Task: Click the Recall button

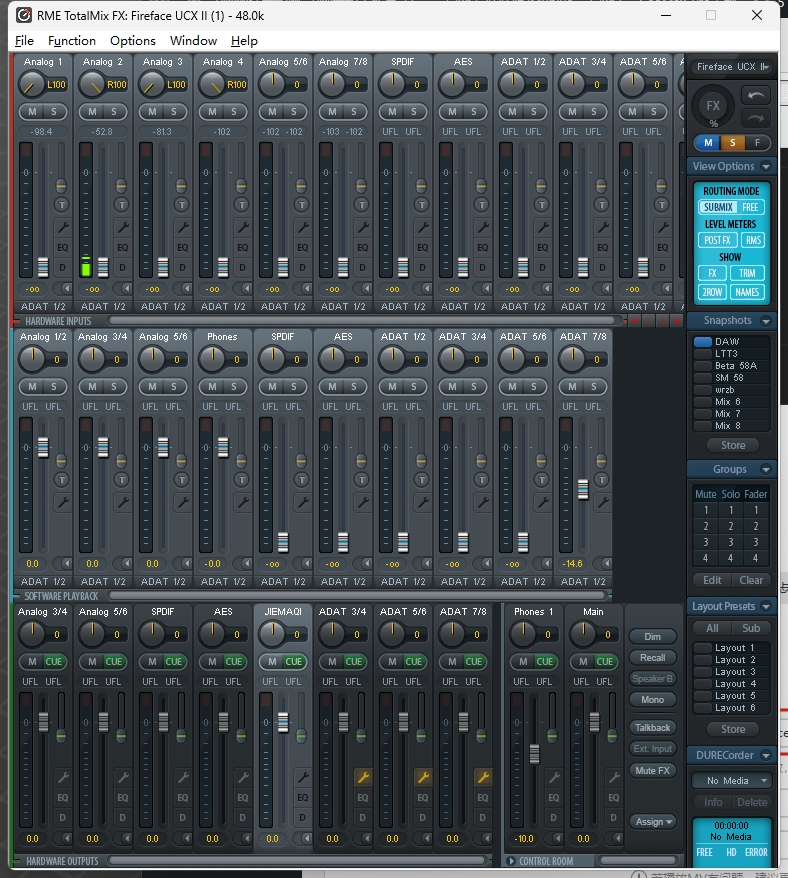Action: click(652, 657)
